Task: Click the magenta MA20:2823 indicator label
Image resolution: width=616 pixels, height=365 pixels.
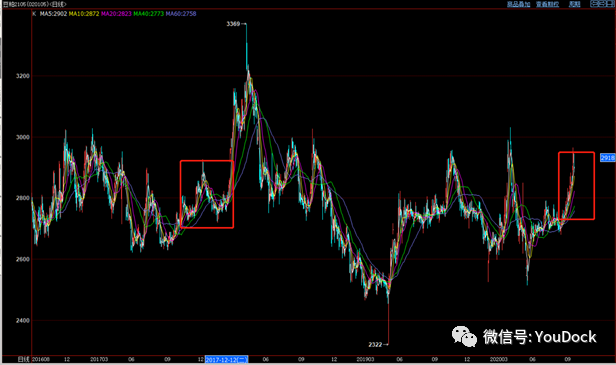Action: tap(116, 14)
